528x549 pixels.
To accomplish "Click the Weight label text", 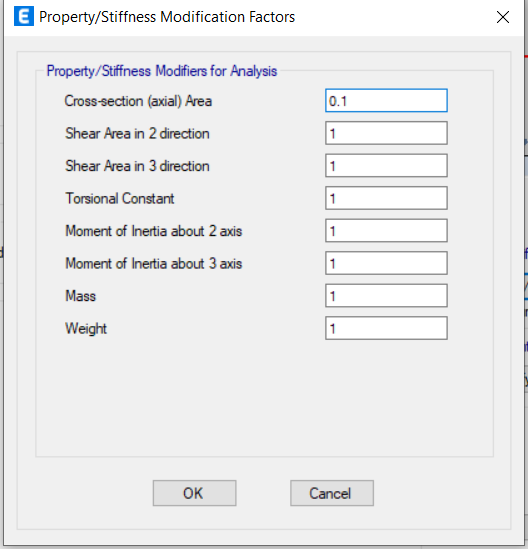I will (86, 329).
